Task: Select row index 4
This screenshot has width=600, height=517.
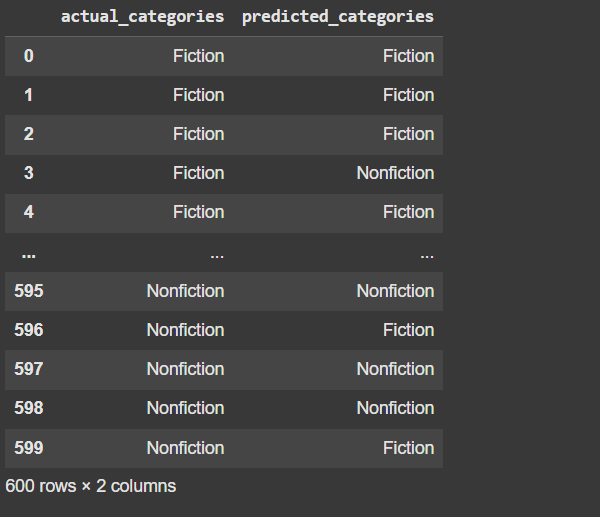Action: [x=28, y=212]
